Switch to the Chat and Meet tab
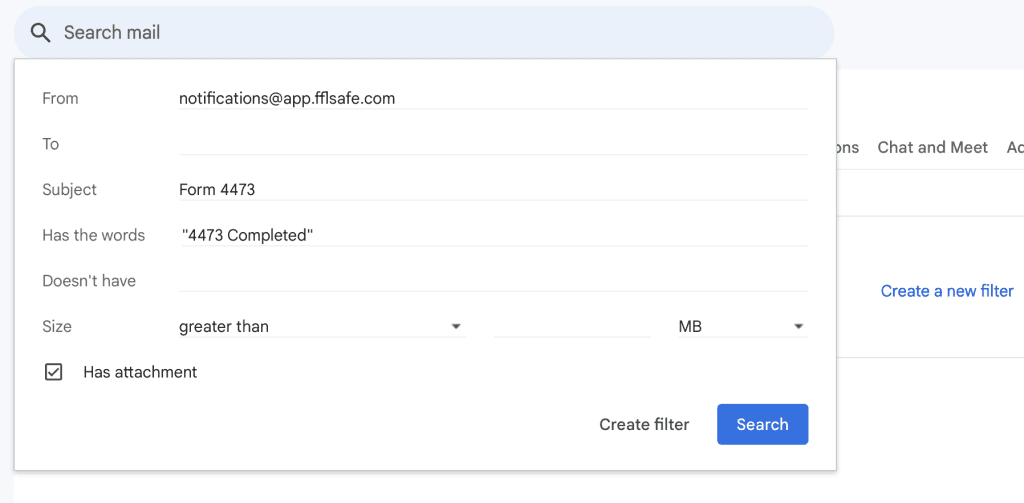 tap(932, 147)
